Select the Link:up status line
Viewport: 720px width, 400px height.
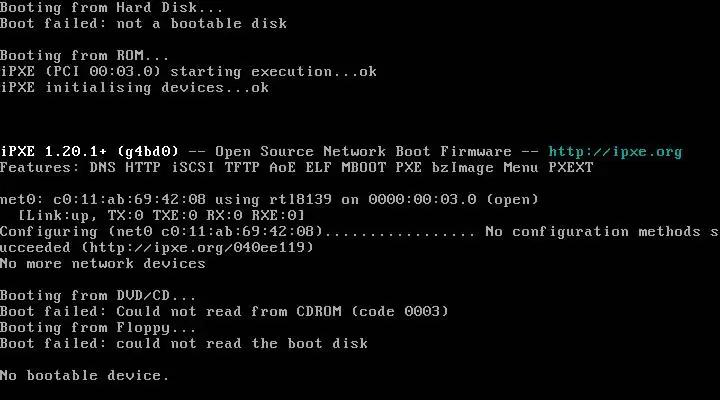coord(161,216)
